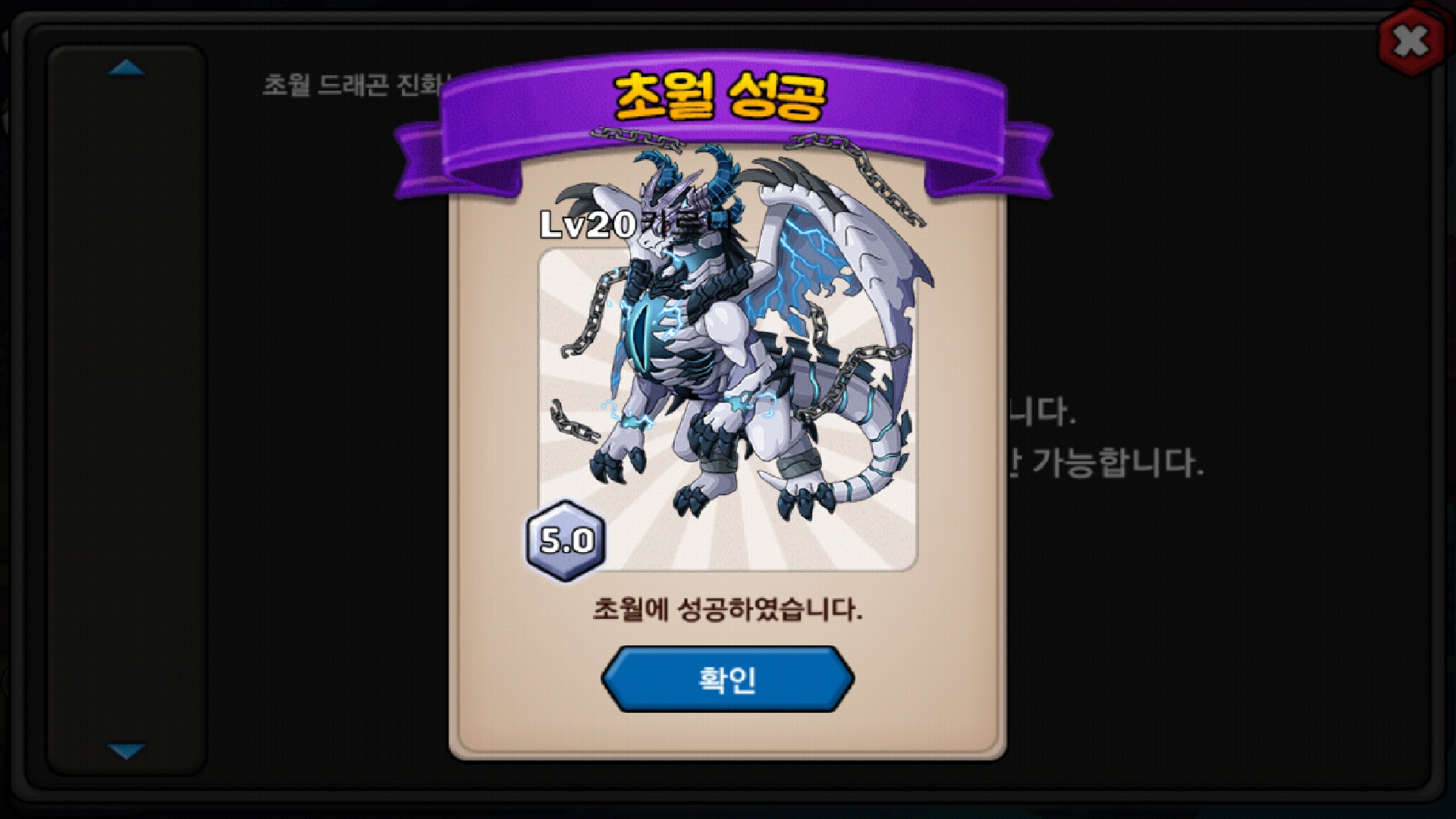The height and width of the screenshot is (819, 1456).
Task: Click the purple ribbon's right tail
Action: [x=986, y=163]
